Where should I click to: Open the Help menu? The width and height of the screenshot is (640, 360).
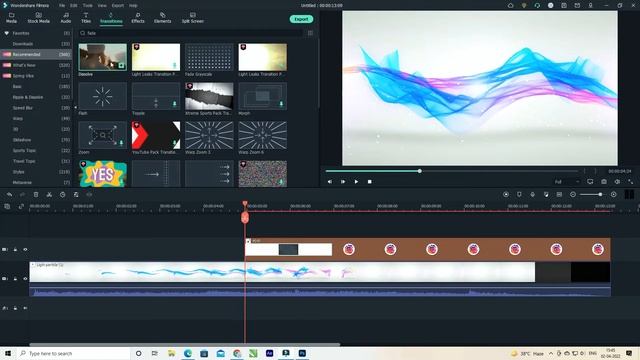click(x=133, y=6)
